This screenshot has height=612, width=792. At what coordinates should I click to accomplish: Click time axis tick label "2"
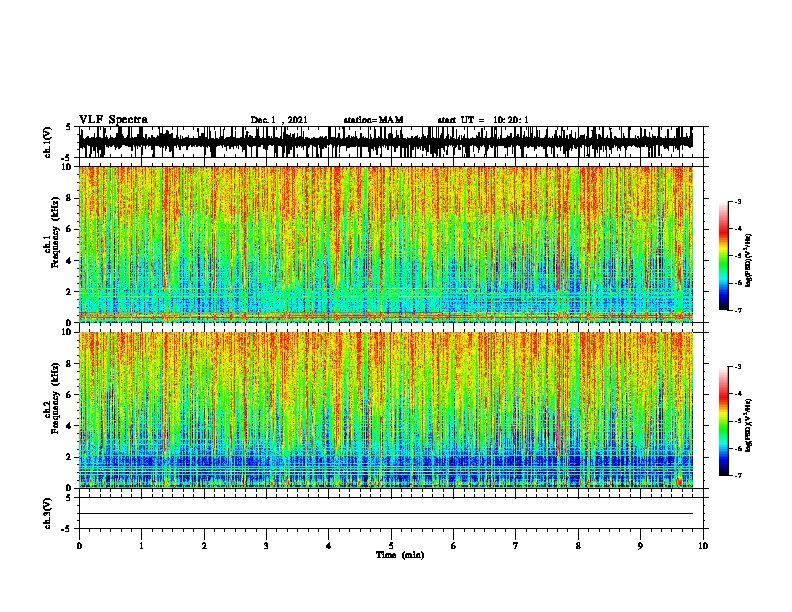[x=204, y=546]
